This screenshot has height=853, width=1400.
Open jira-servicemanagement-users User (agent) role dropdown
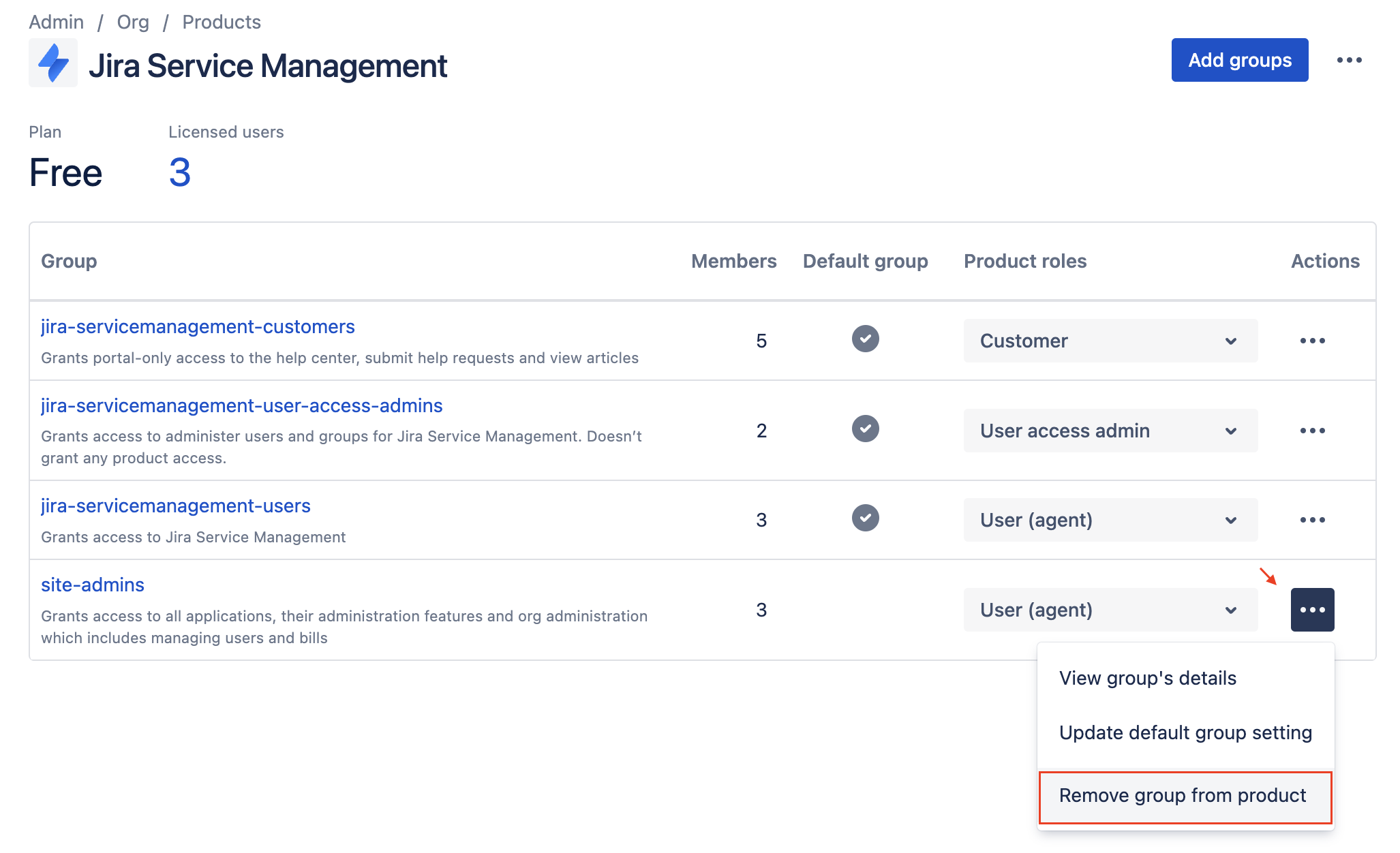click(x=1110, y=520)
